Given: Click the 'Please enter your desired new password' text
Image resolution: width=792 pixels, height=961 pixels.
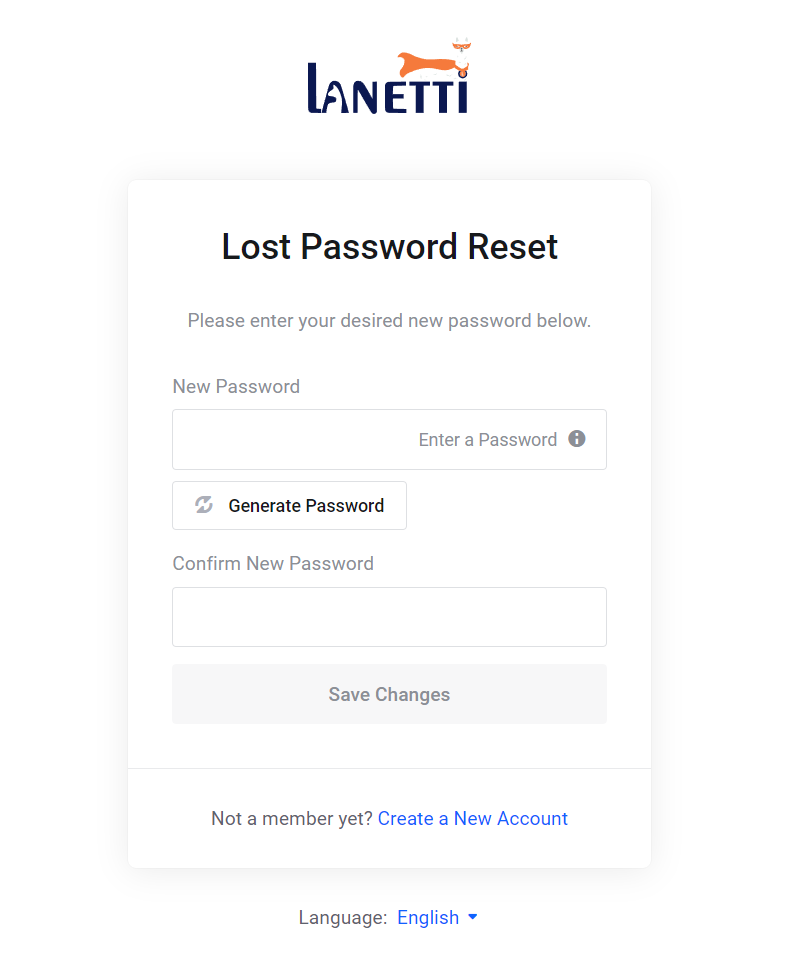Looking at the screenshot, I should (389, 321).
